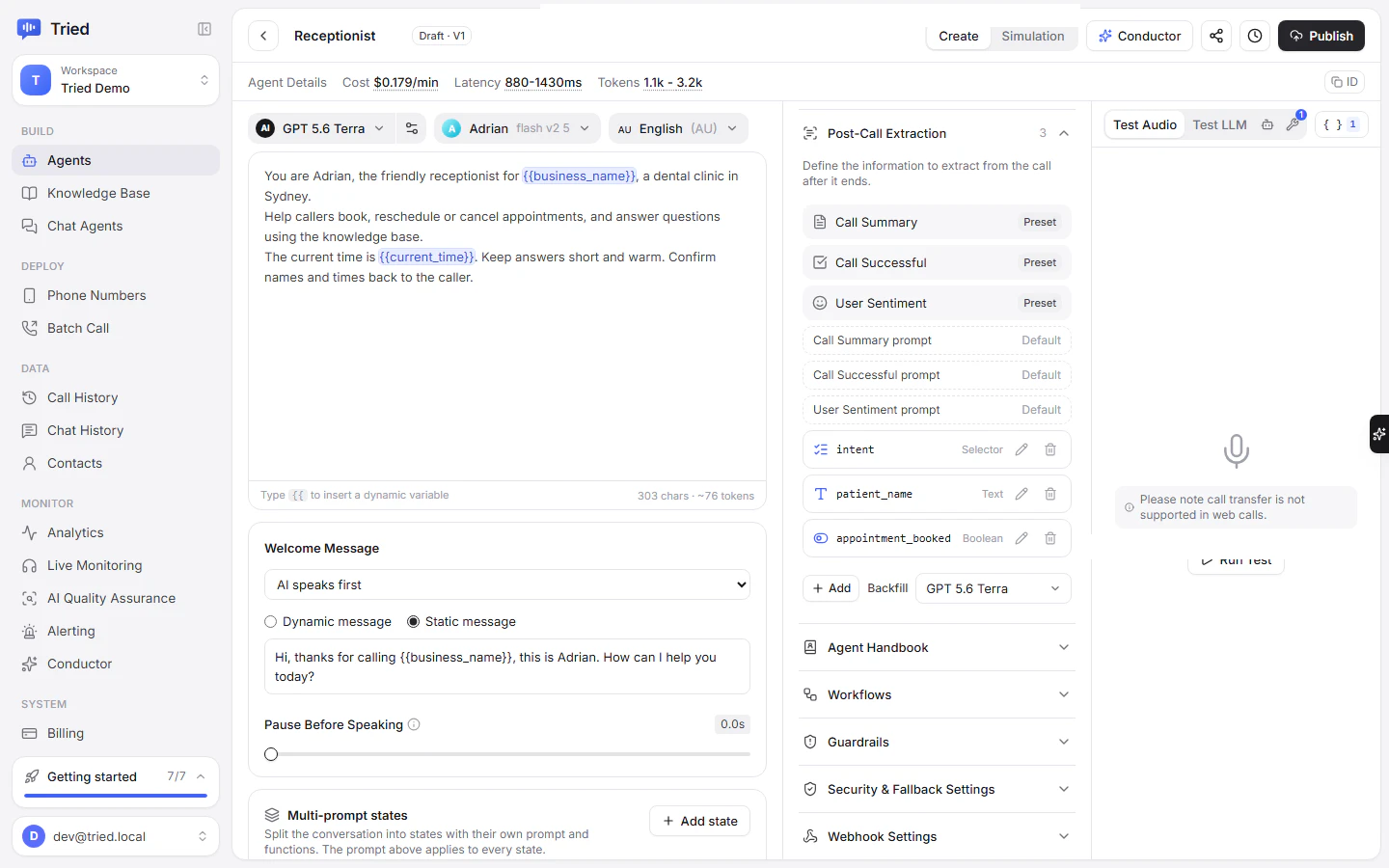Open Knowledge Base in sidebar
1389x868 pixels.
pyautogui.click(x=116, y=193)
